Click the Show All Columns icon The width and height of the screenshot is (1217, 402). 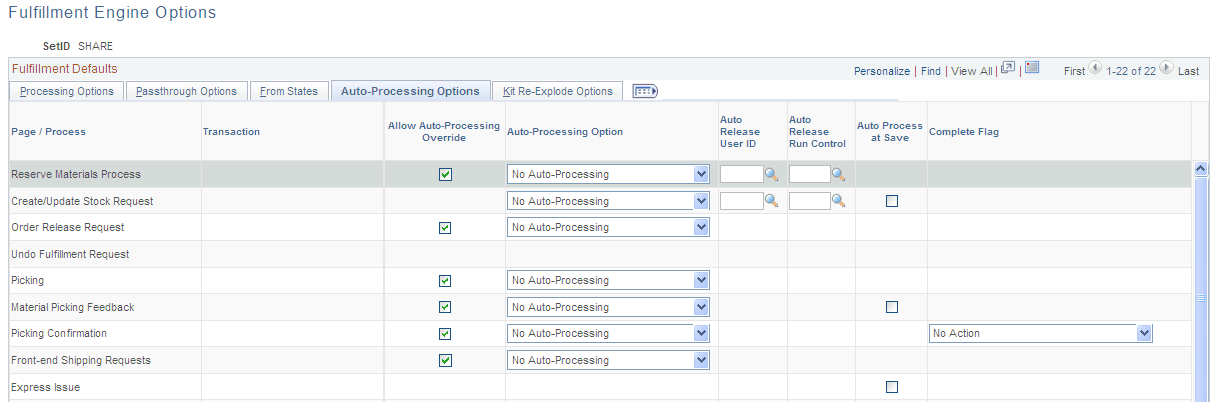click(644, 91)
